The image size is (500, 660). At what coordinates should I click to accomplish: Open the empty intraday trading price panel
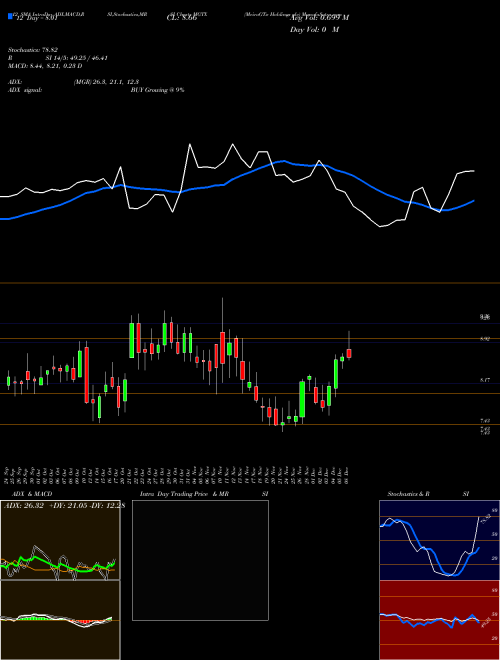tap(200, 560)
